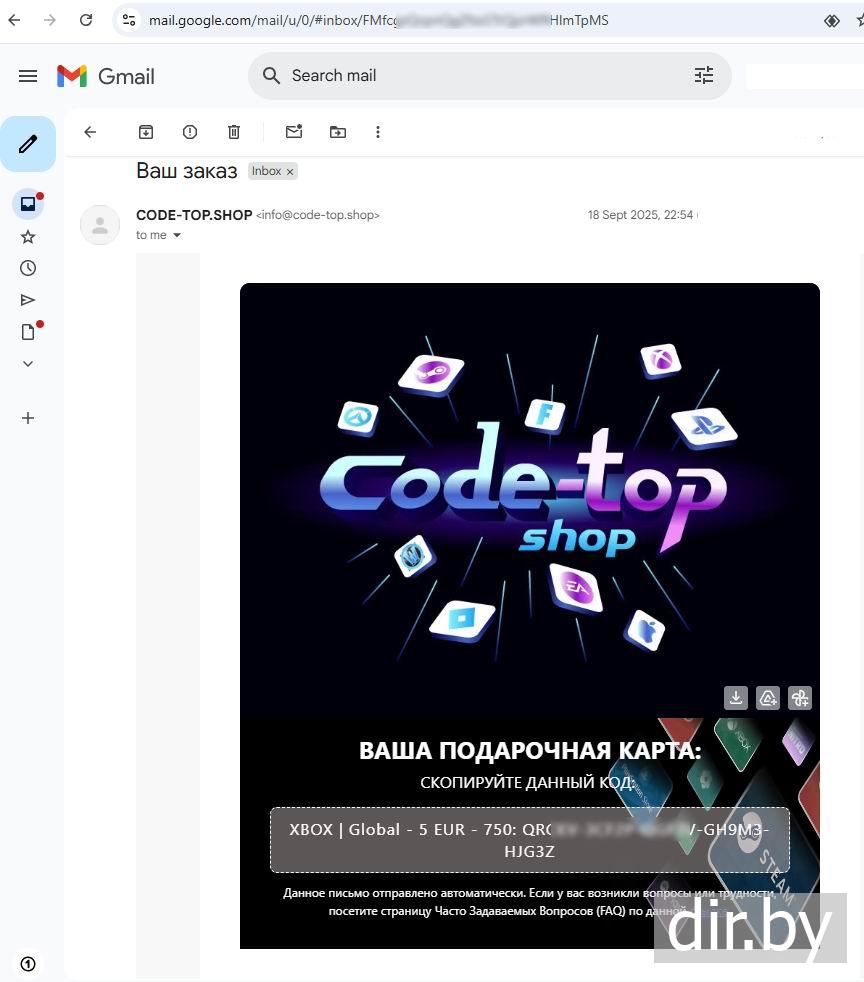This screenshot has width=864, height=982.
Task: Expand More labels chevron in sidebar
Action: (x=28, y=363)
